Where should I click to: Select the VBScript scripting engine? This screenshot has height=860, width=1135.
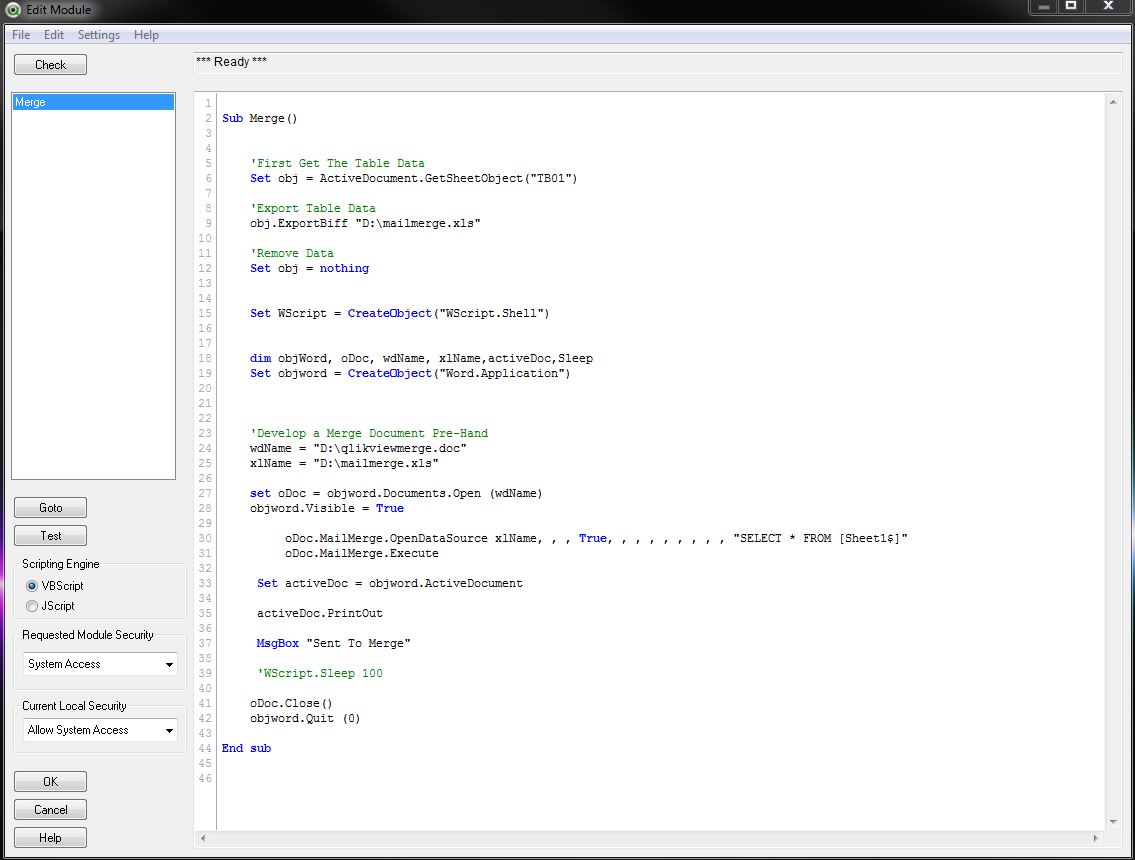click(33, 586)
